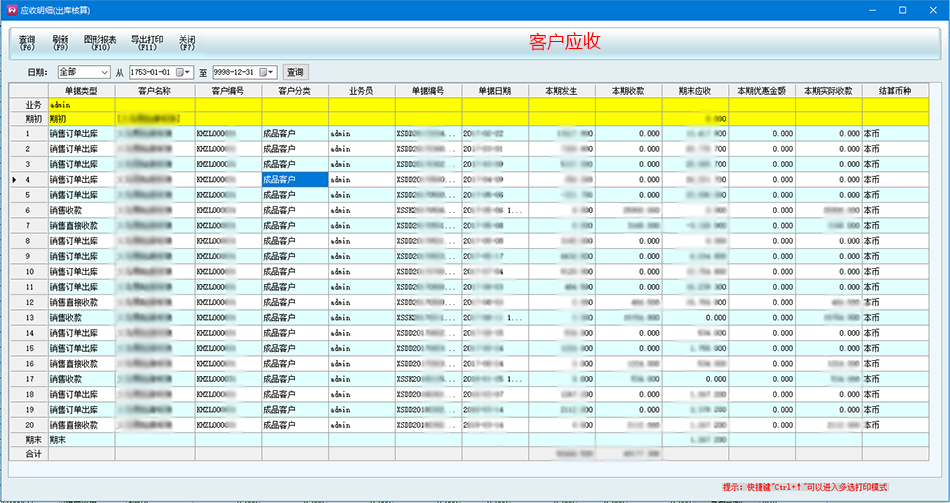Screen dimensions: 950x503
Task: Sort by the 单据类型 column header
Action: pyautogui.click(x=82, y=90)
